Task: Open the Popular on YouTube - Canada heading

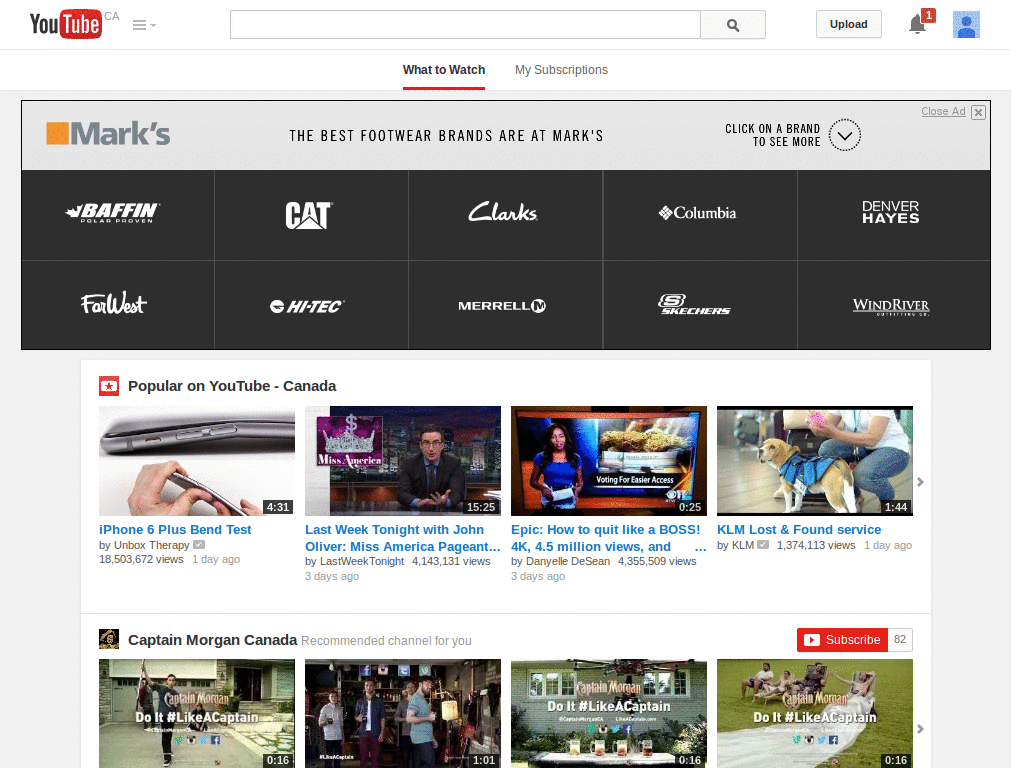Action: [x=232, y=386]
